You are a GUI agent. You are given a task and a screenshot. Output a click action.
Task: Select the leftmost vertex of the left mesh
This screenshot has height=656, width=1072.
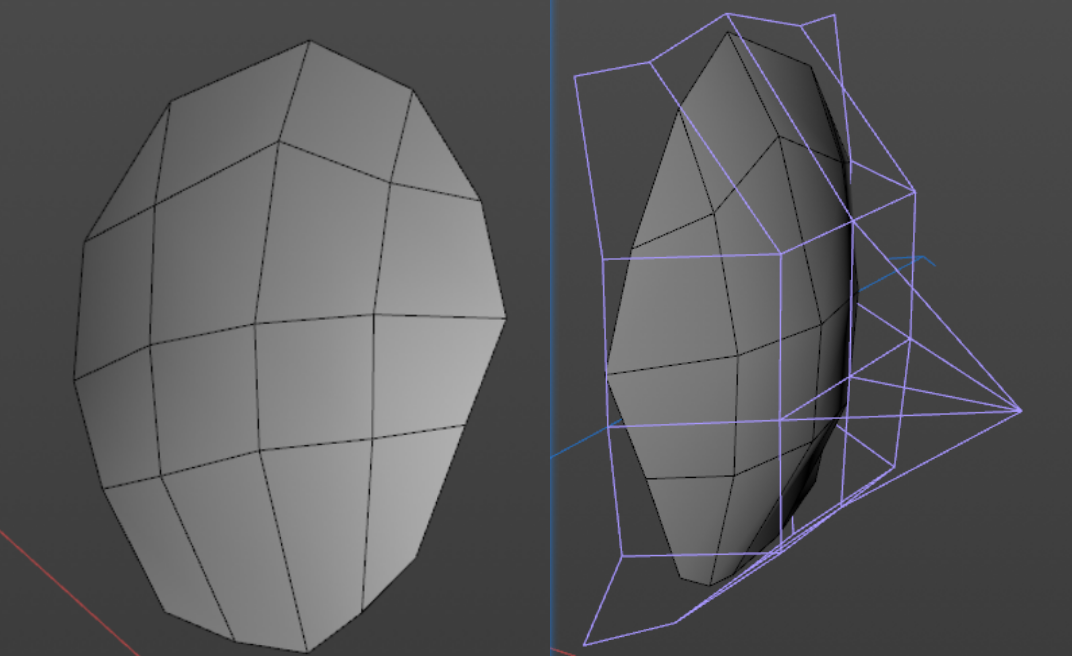74,378
